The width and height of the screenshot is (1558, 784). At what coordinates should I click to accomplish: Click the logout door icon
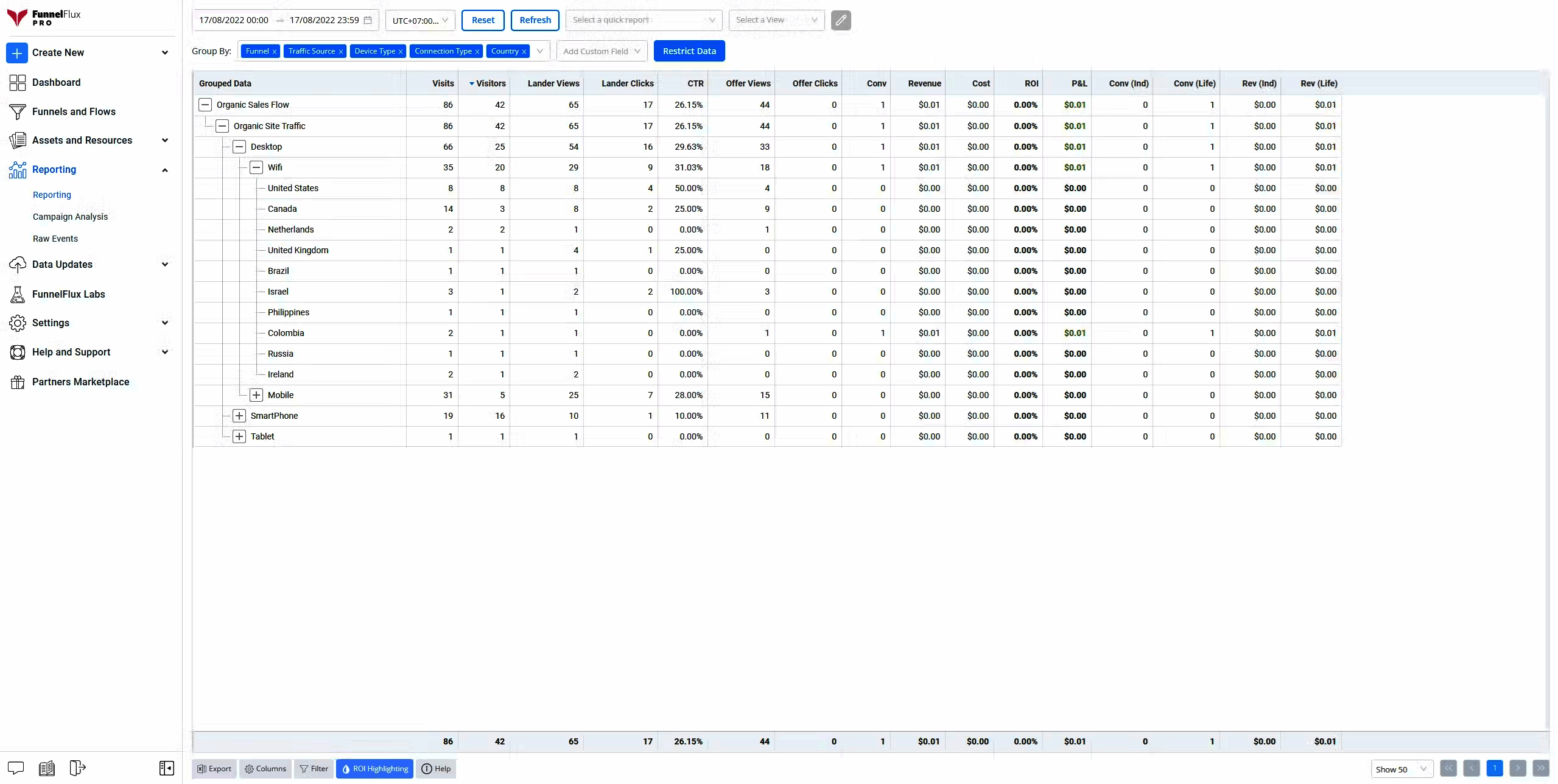[x=77, y=768]
